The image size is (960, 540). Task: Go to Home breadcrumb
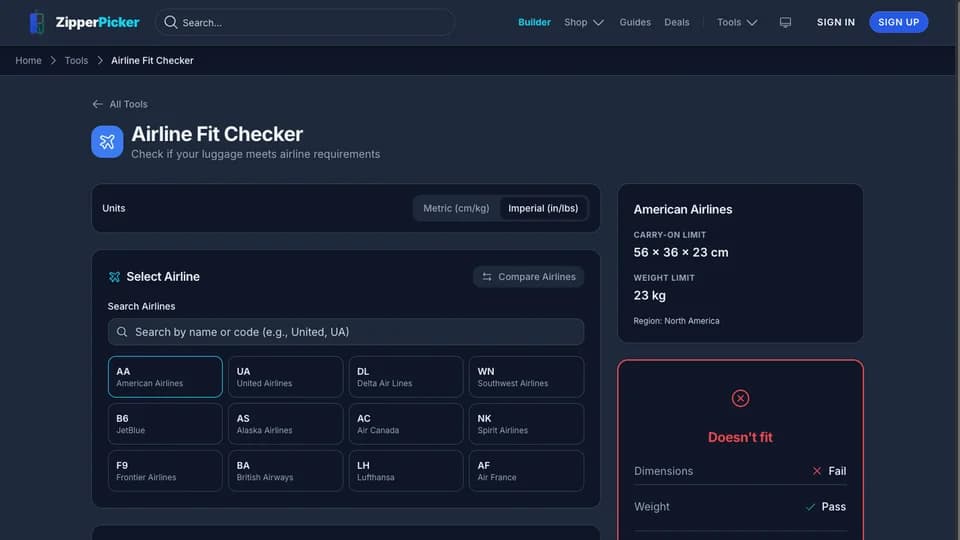[x=28, y=61]
